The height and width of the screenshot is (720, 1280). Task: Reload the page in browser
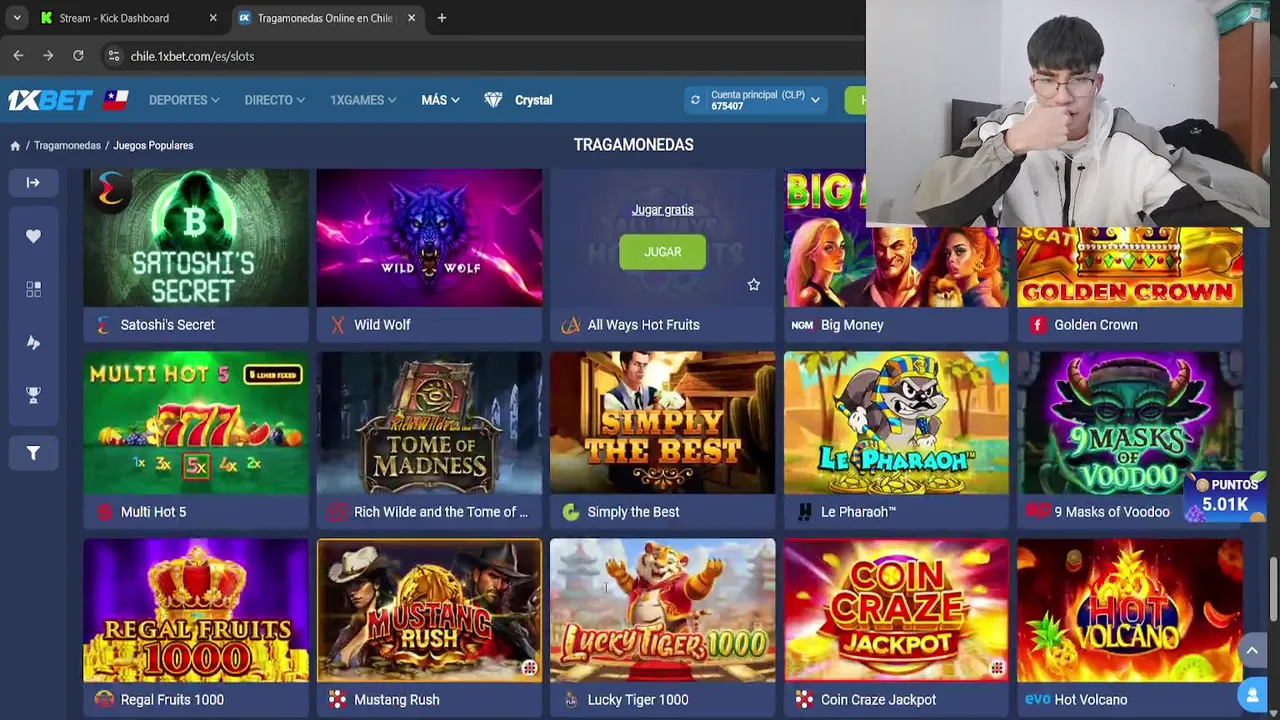pos(78,56)
